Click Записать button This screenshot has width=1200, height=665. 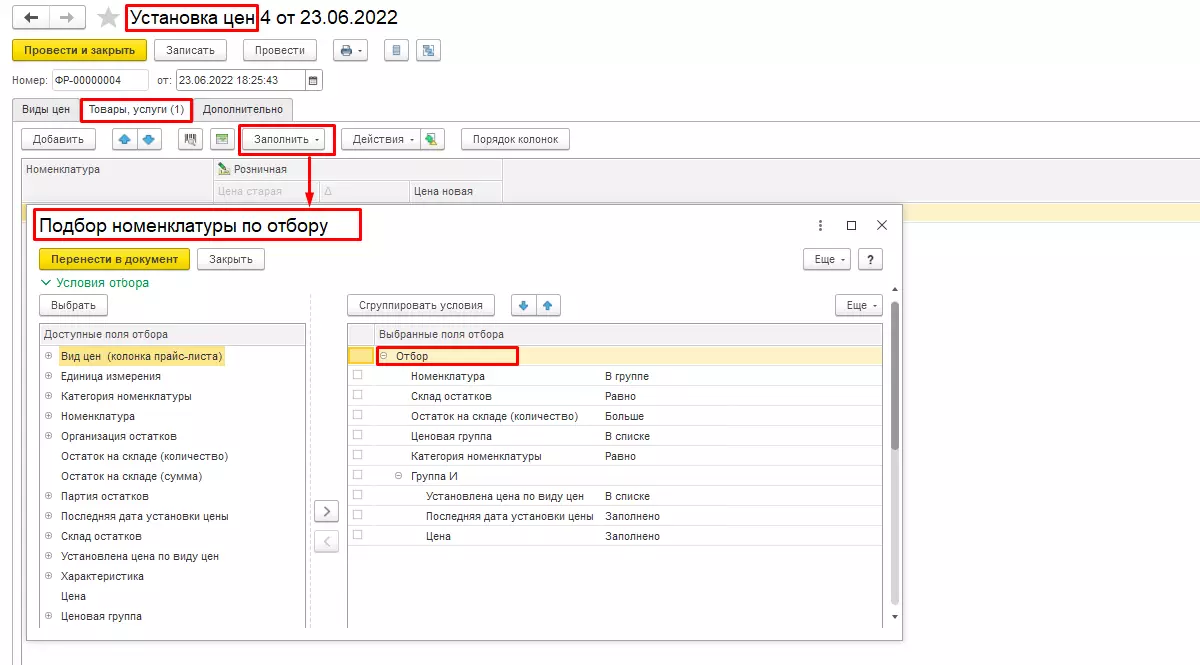point(190,50)
